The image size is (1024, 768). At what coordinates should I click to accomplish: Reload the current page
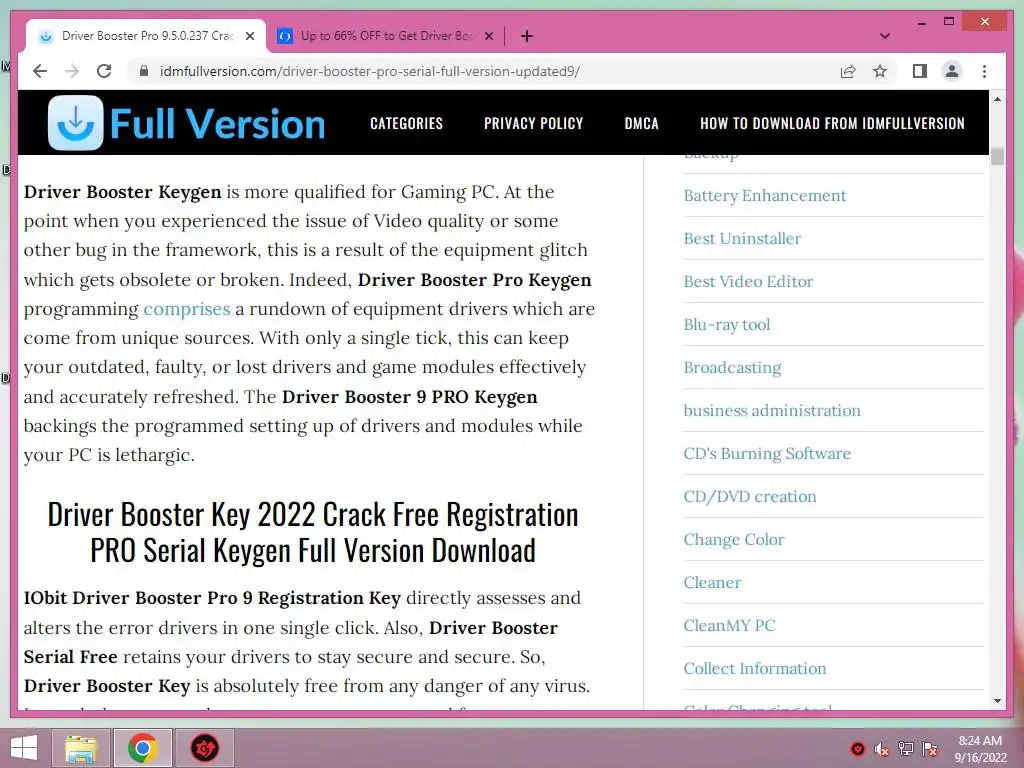(104, 71)
